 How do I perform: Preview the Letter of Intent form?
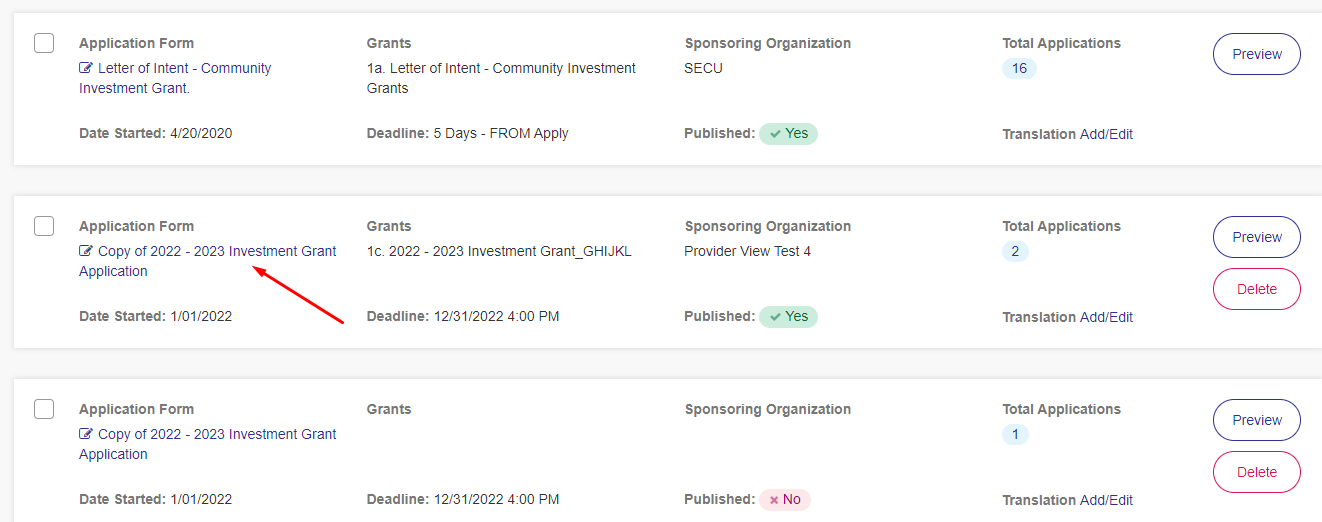(x=1257, y=54)
